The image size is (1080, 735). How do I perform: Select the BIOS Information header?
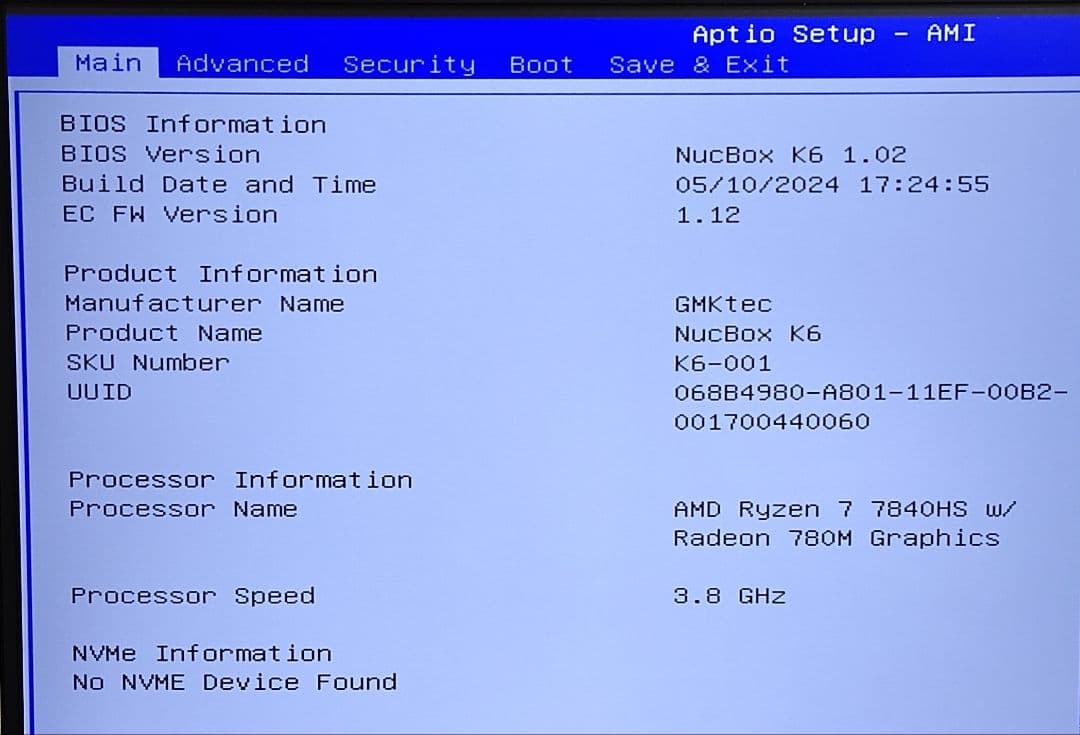pyautogui.click(x=195, y=124)
